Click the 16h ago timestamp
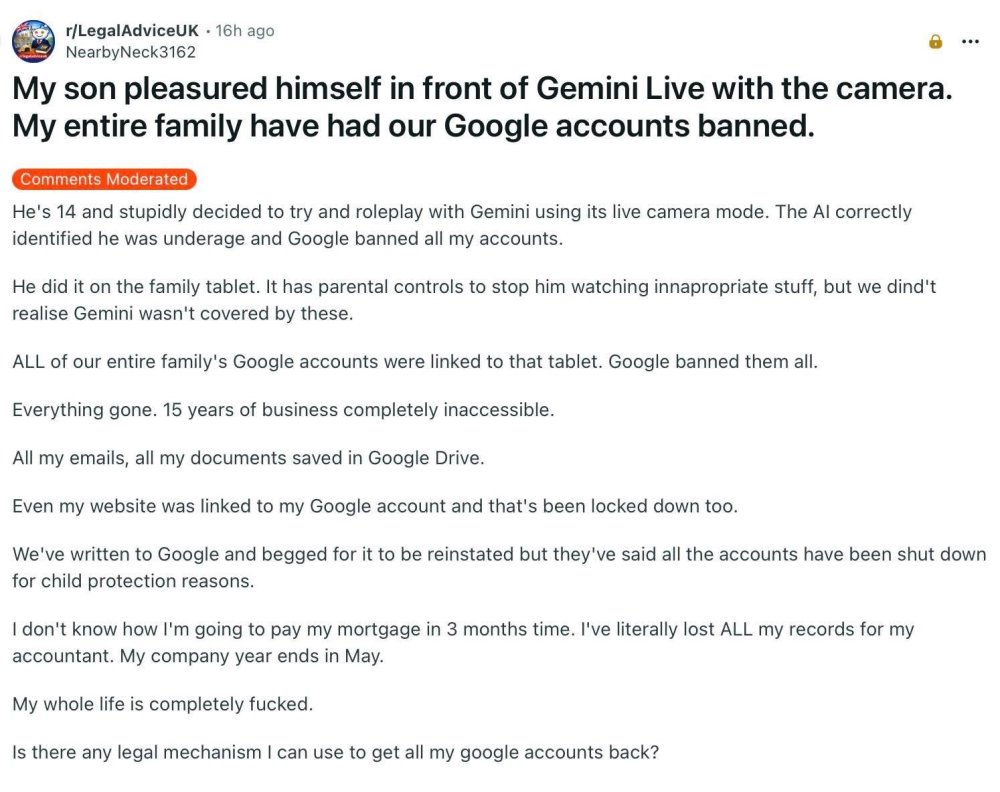This screenshot has width=1000, height=792. pyautogui.click(x=245, y=31)
